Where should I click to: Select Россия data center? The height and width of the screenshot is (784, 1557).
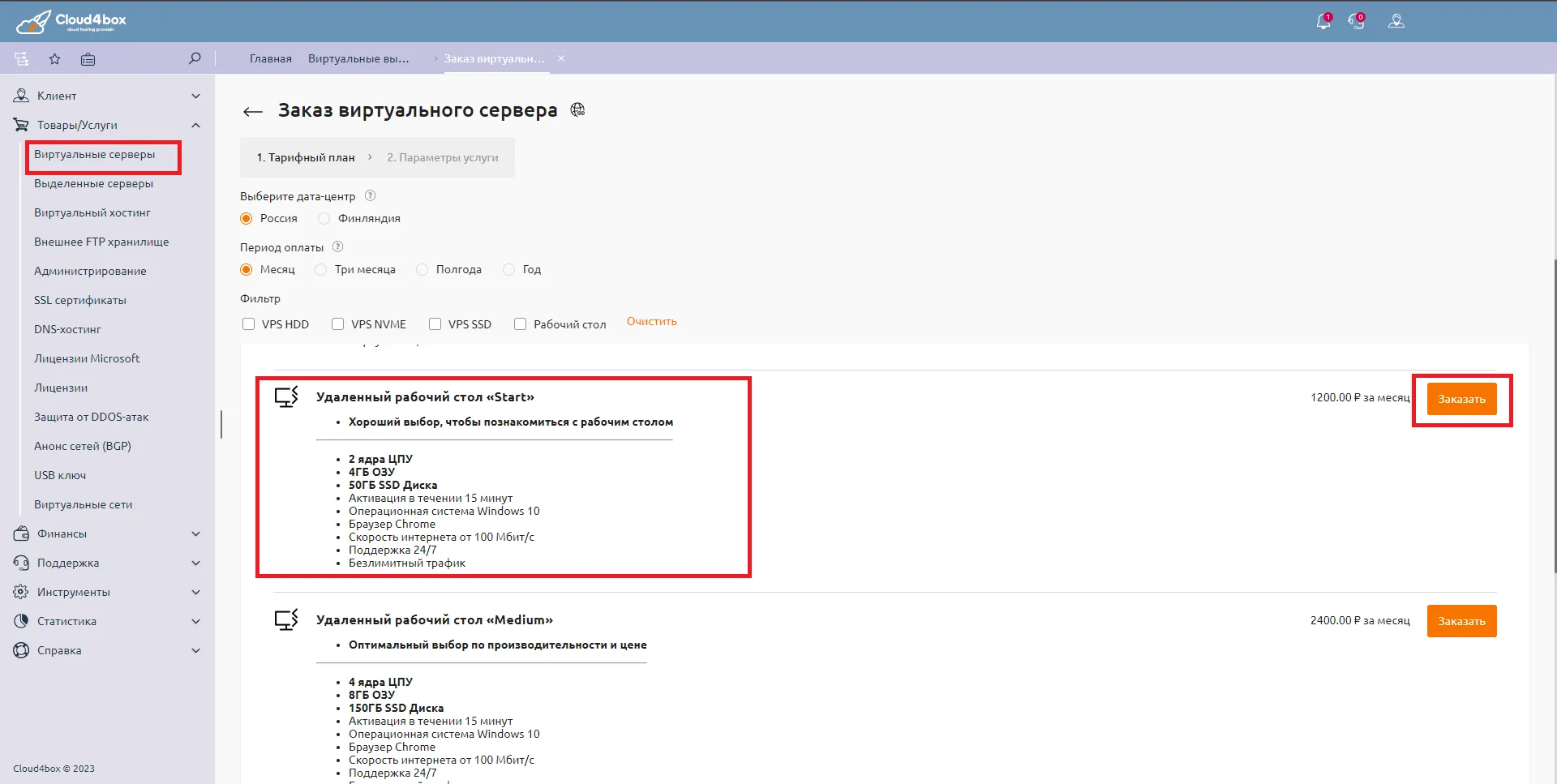tap(247, 218)
